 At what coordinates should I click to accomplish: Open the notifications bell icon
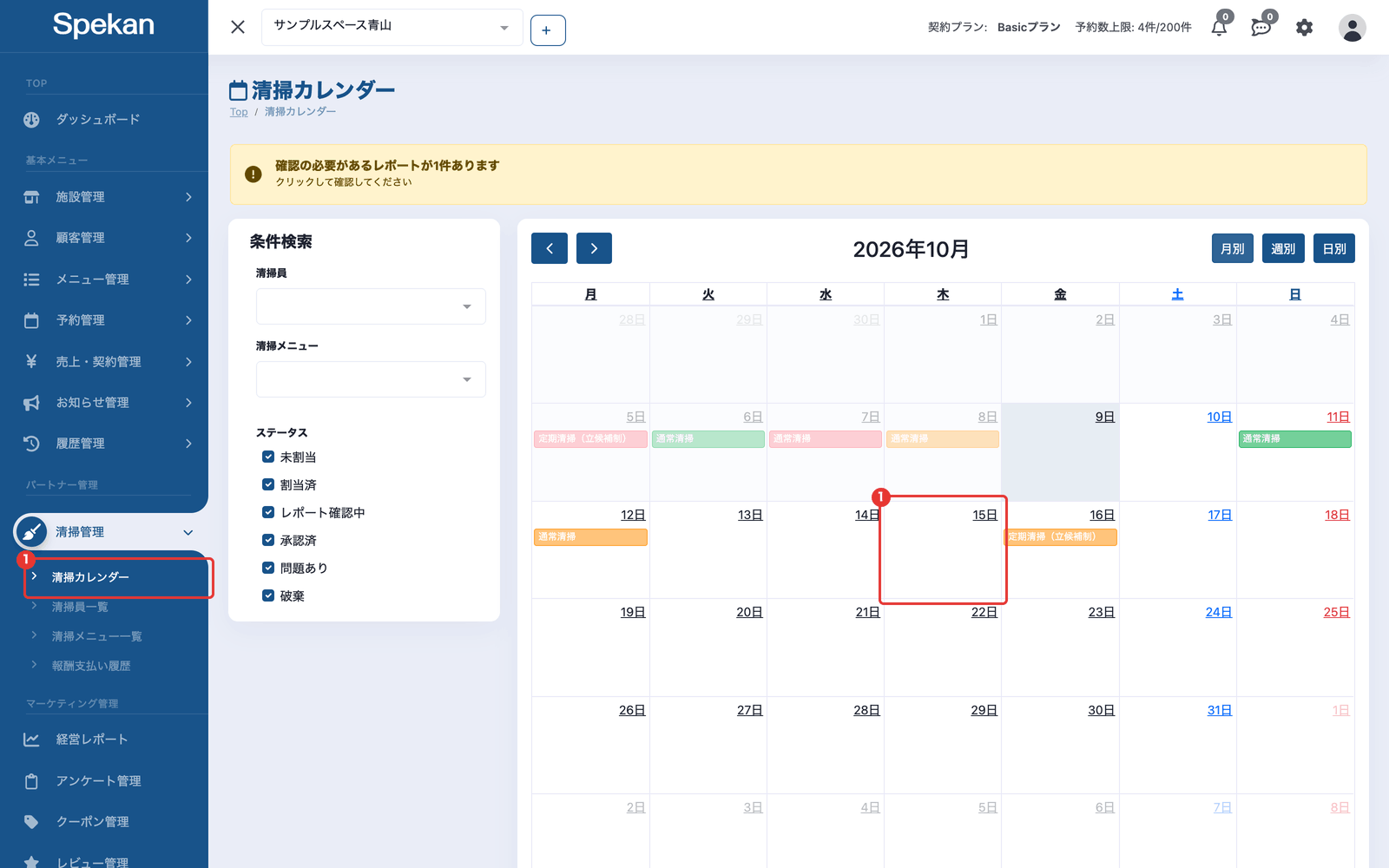coord(1219,28)
